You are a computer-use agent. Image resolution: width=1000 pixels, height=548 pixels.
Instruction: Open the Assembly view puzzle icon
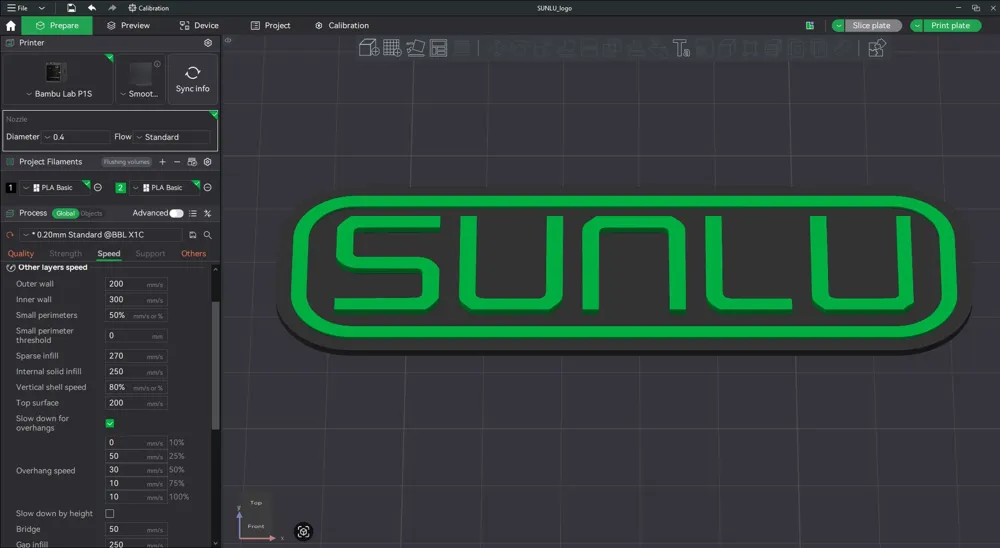click(877, 48)
